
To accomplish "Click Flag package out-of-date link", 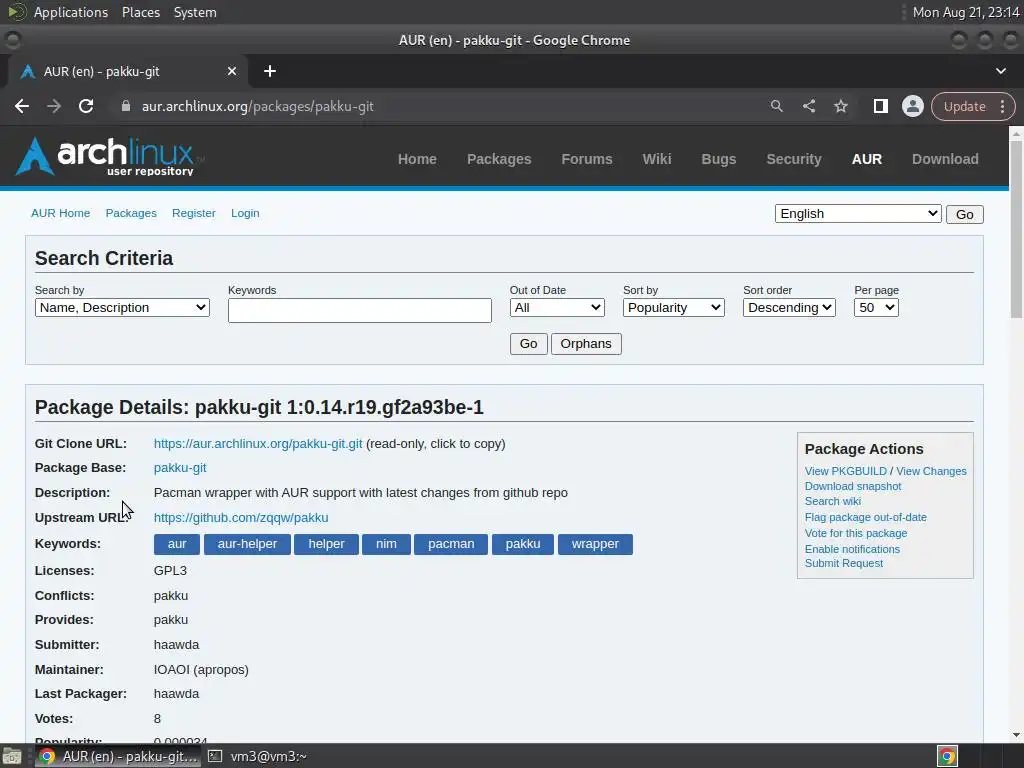I will (865, 517).
